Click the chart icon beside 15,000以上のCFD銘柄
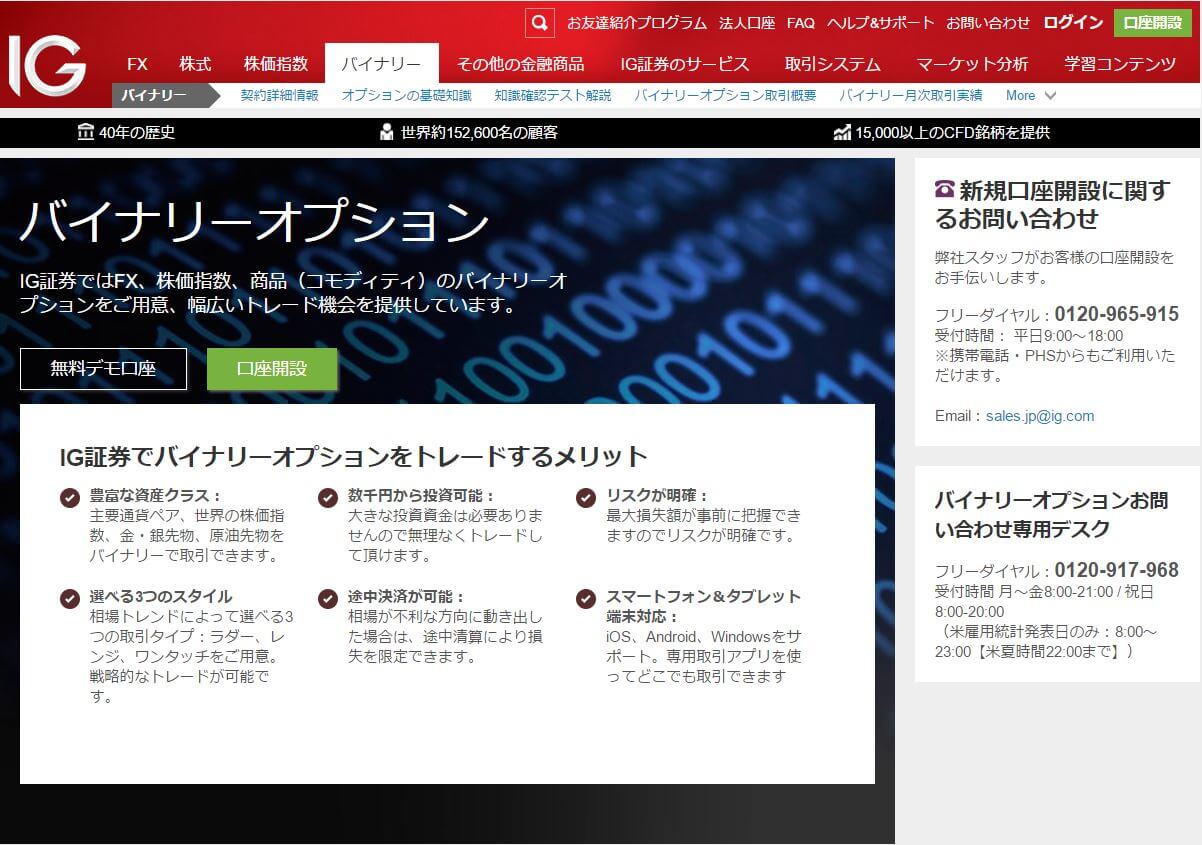 [x=842, y=132]
